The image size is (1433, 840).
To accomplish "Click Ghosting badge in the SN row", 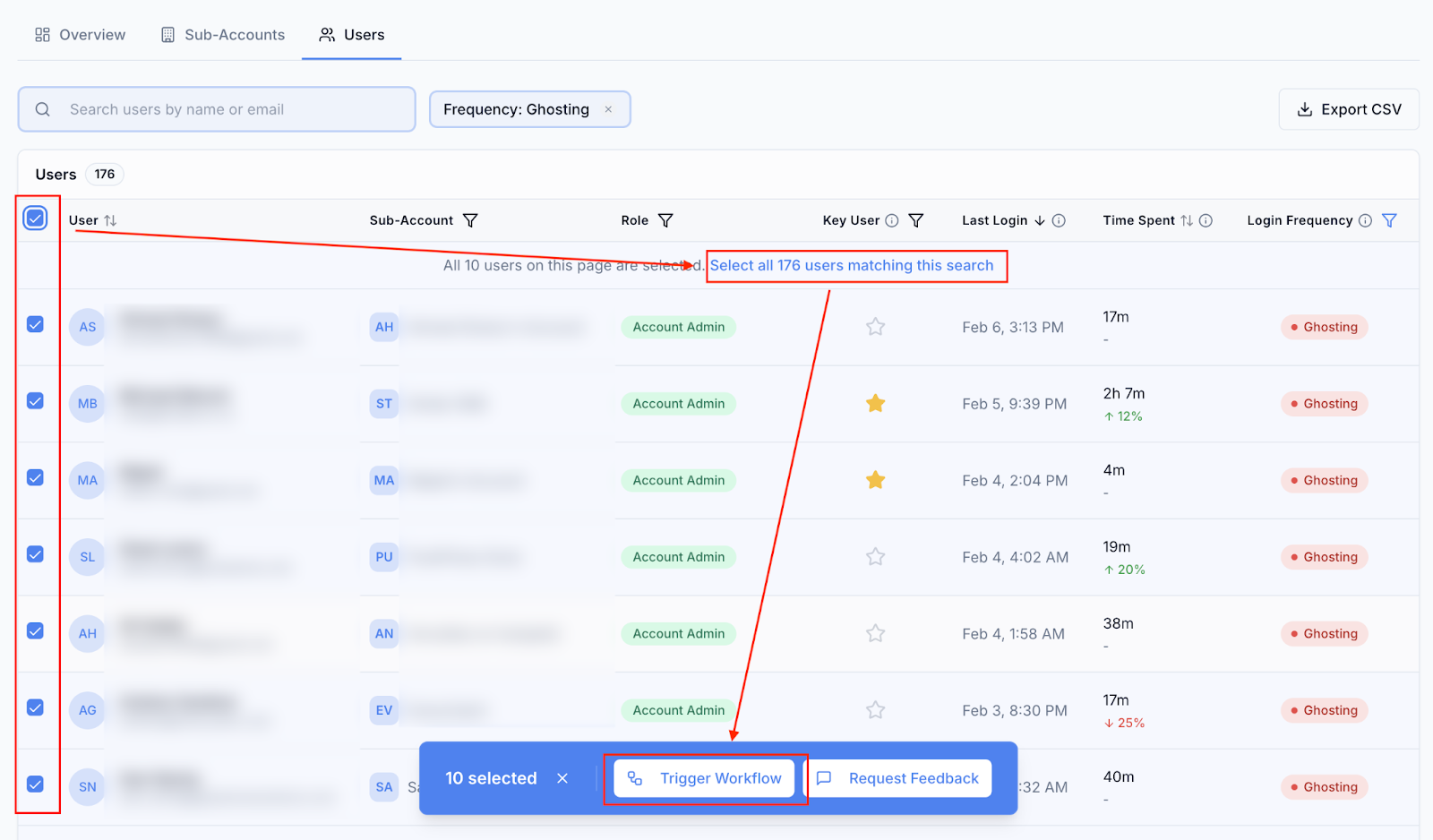I will click(1324, 787).
